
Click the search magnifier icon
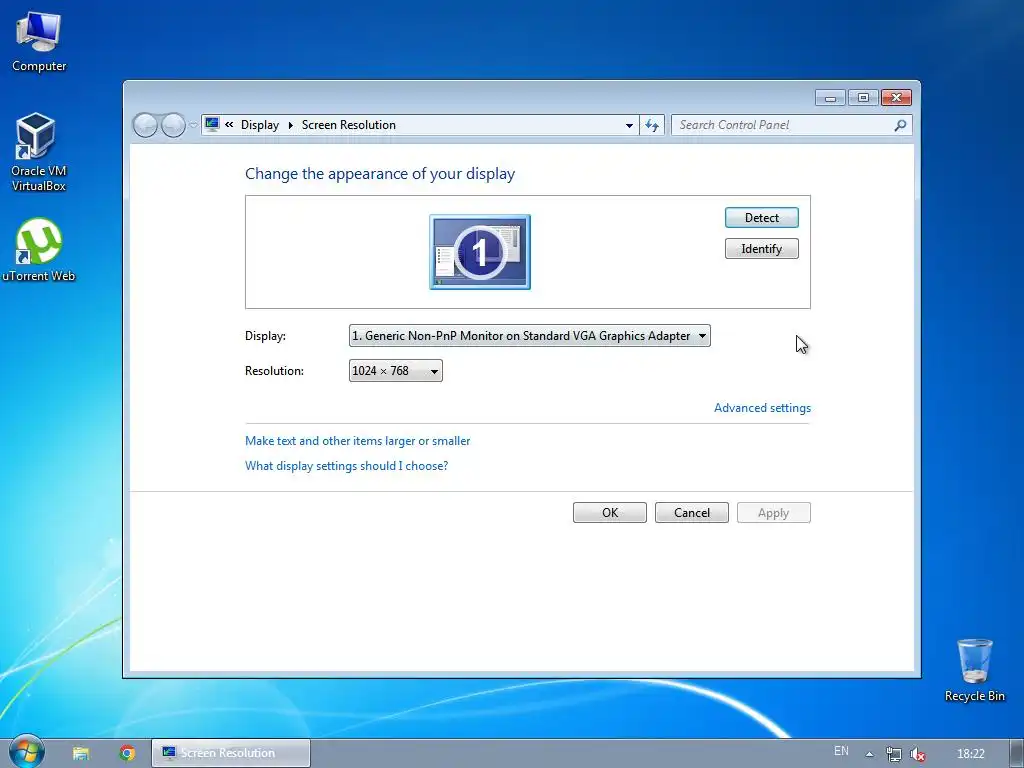coord(900,125)
